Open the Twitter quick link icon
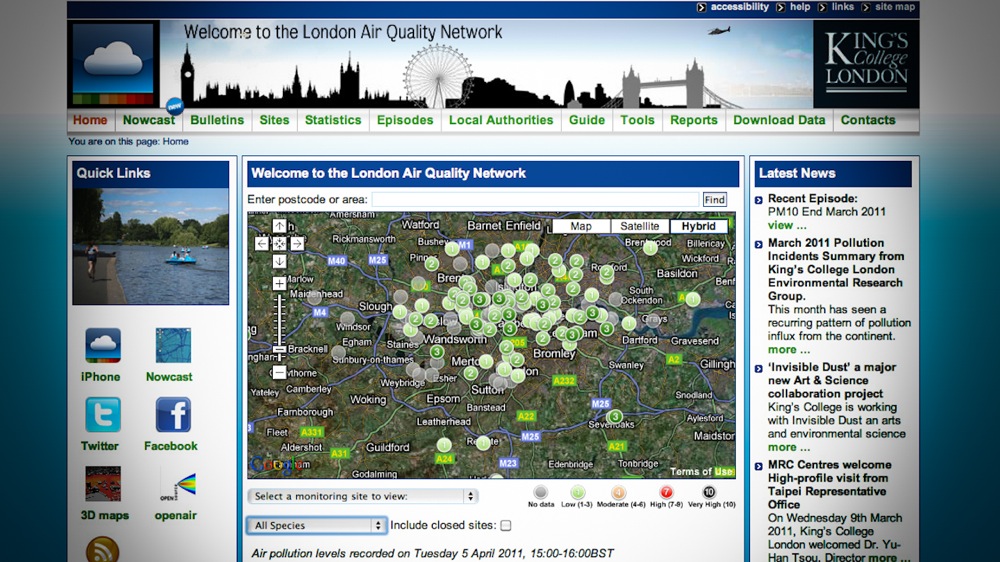Viewport: 1000px width, 562px height. 102,415
